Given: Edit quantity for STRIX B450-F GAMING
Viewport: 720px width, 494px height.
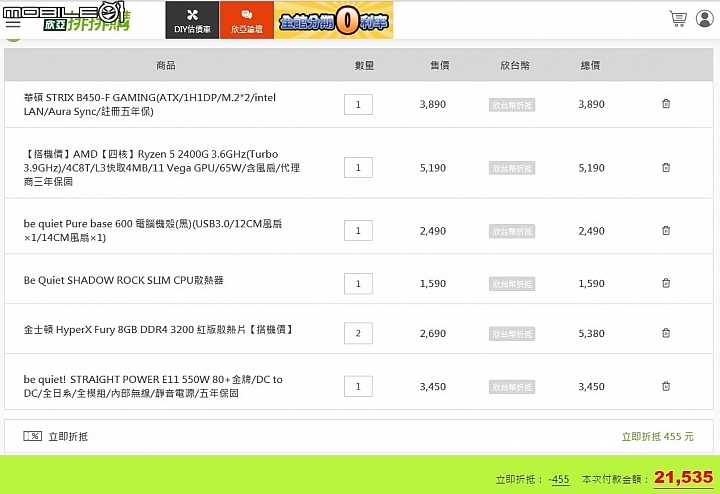Looking at the screenshot, I should click(x=358, y=105).
